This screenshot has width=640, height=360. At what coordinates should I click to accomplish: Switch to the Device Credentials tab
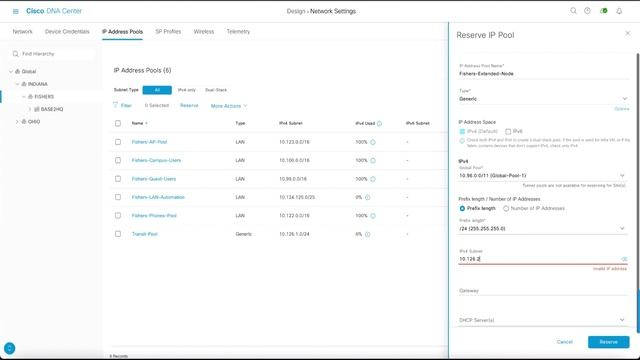tap(67, 31)
